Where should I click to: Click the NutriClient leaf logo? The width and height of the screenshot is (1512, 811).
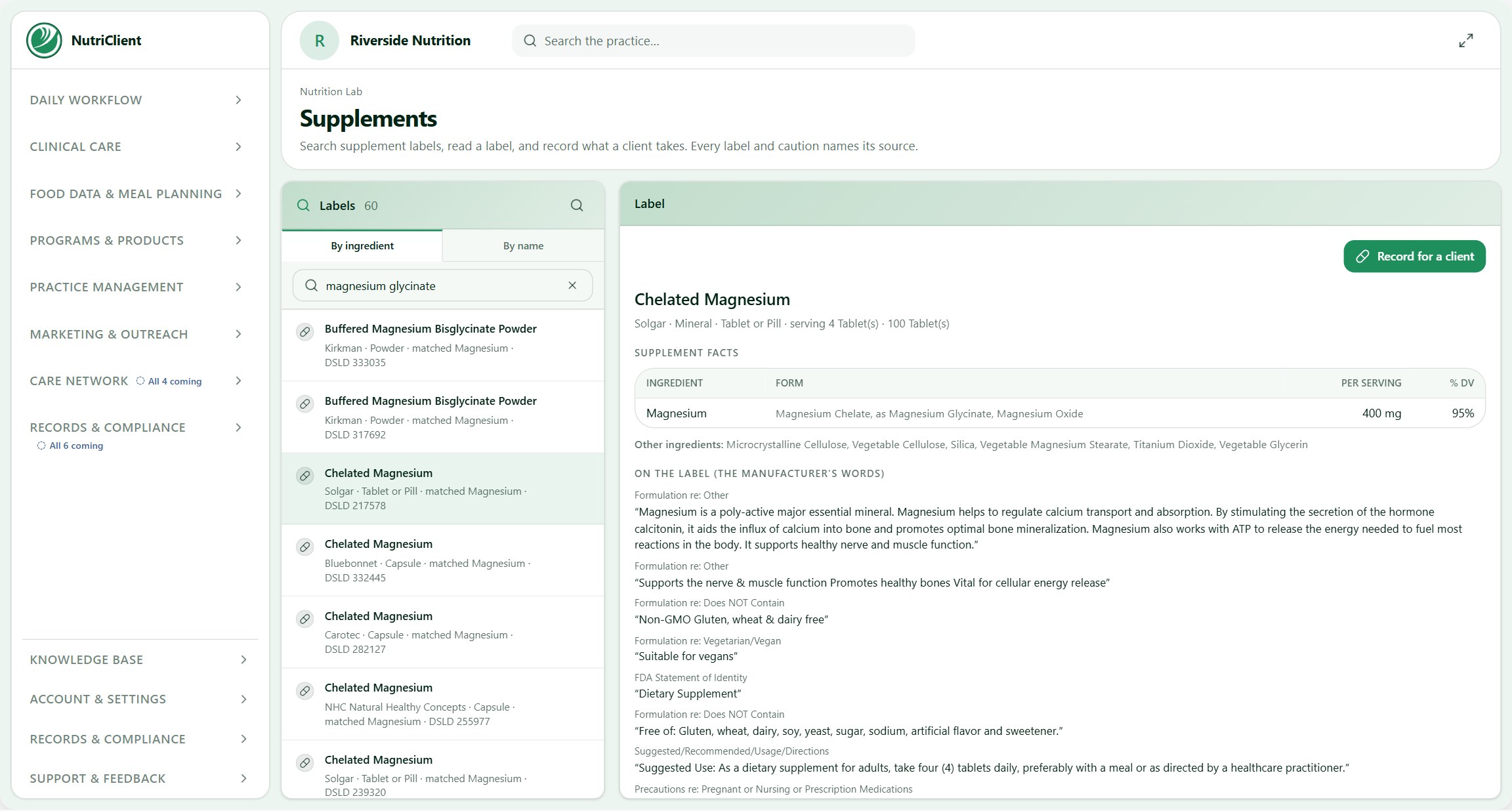point(44,40)
